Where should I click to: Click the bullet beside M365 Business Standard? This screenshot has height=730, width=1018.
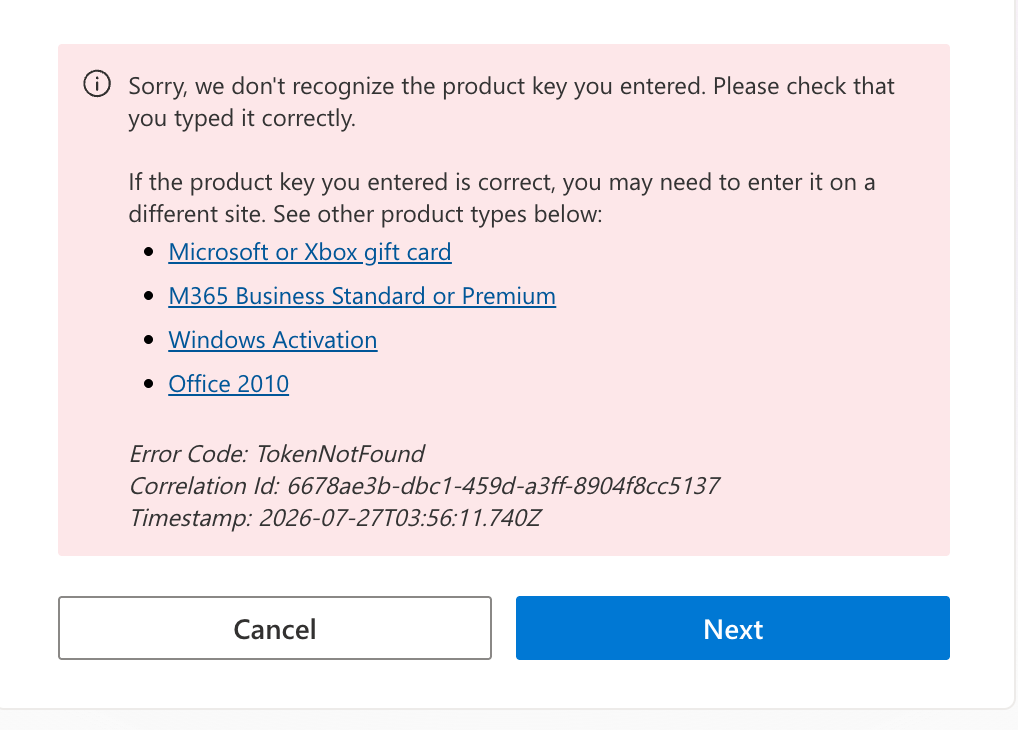pos(149,296)
